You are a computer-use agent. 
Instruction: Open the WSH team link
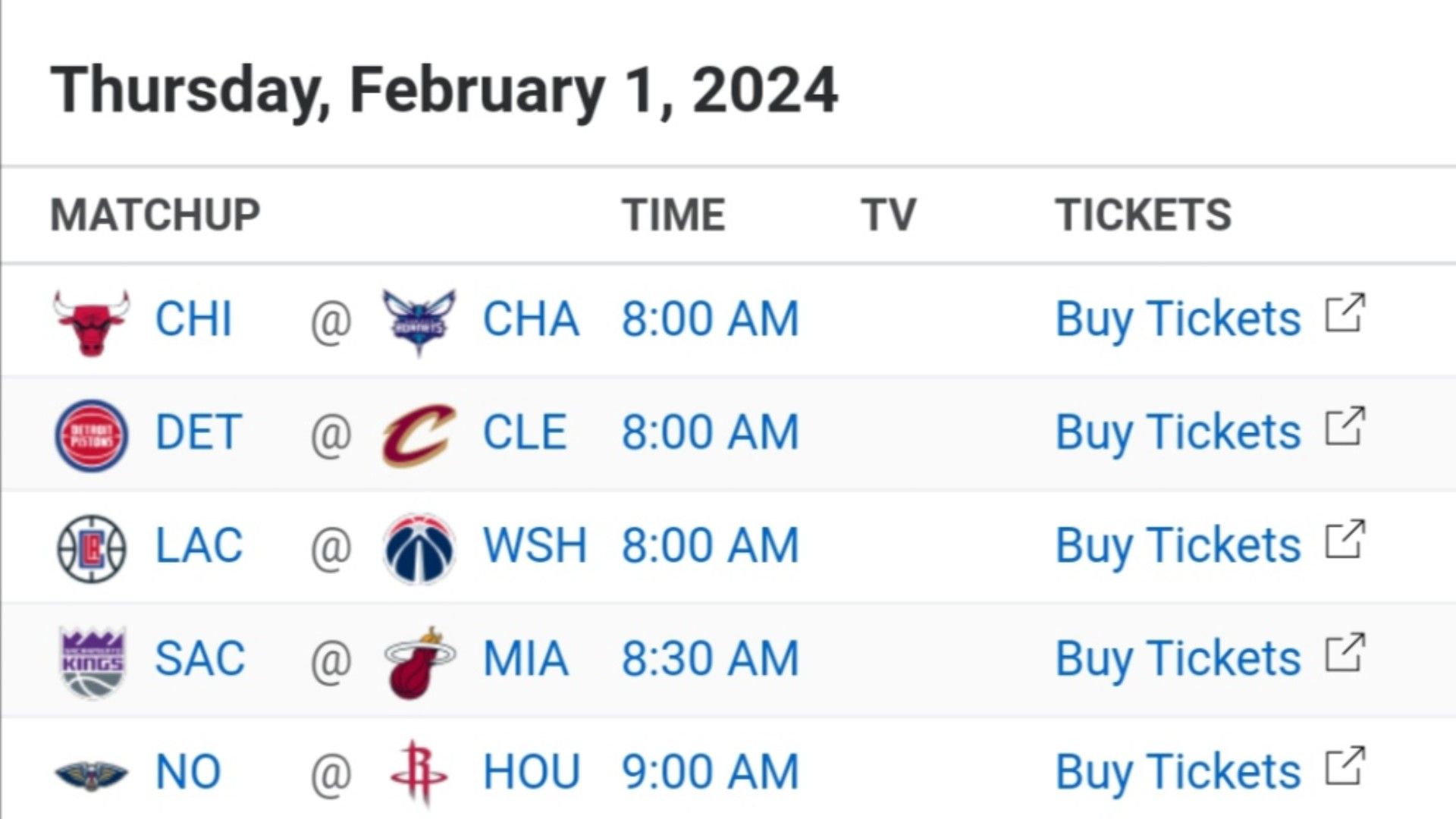[535, 545]
